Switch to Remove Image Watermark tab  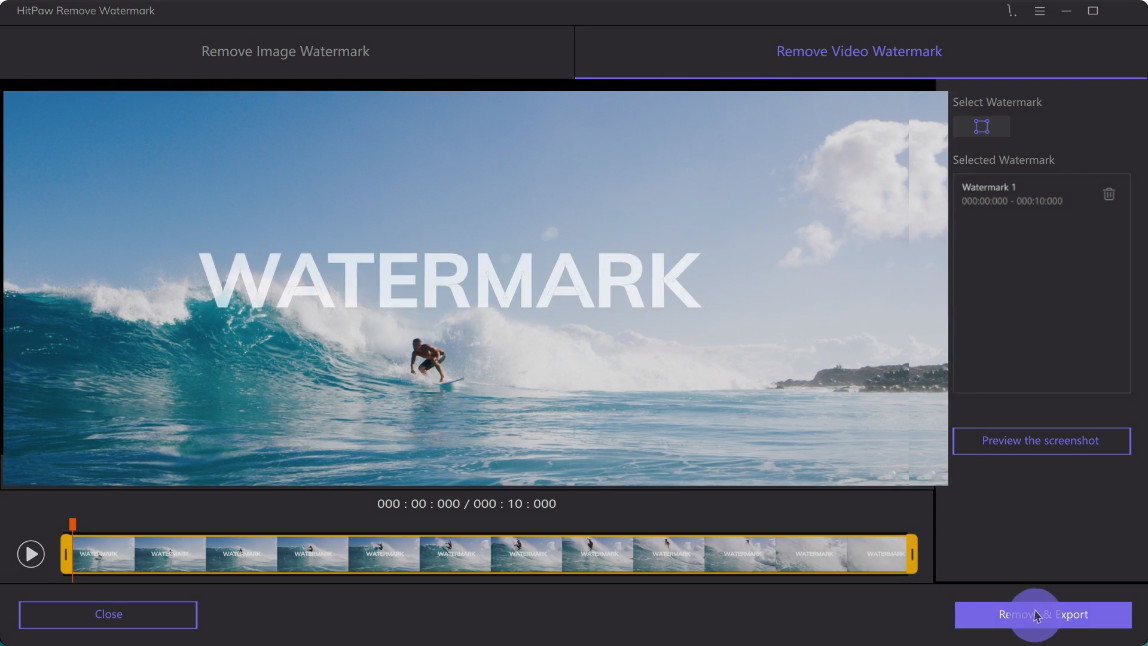[286, 51]
